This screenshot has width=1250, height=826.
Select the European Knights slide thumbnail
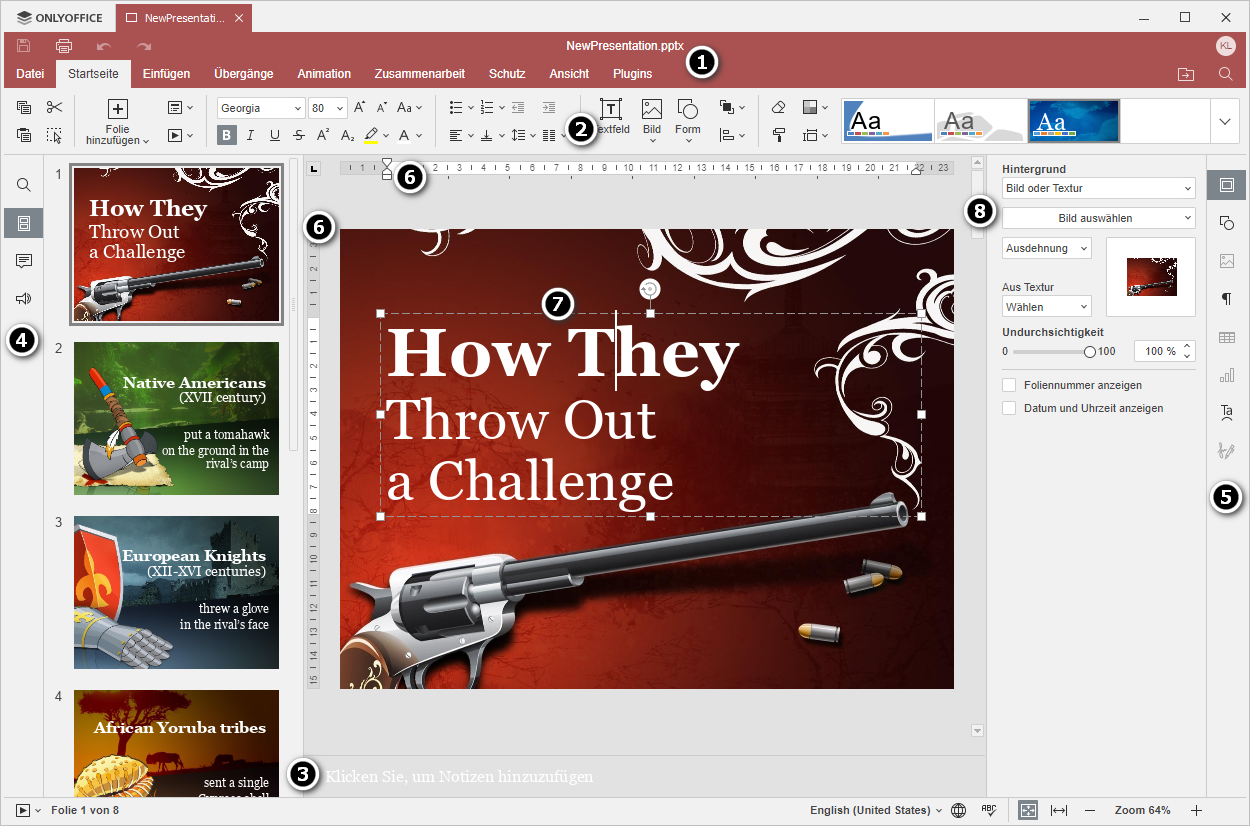[176, 592]
